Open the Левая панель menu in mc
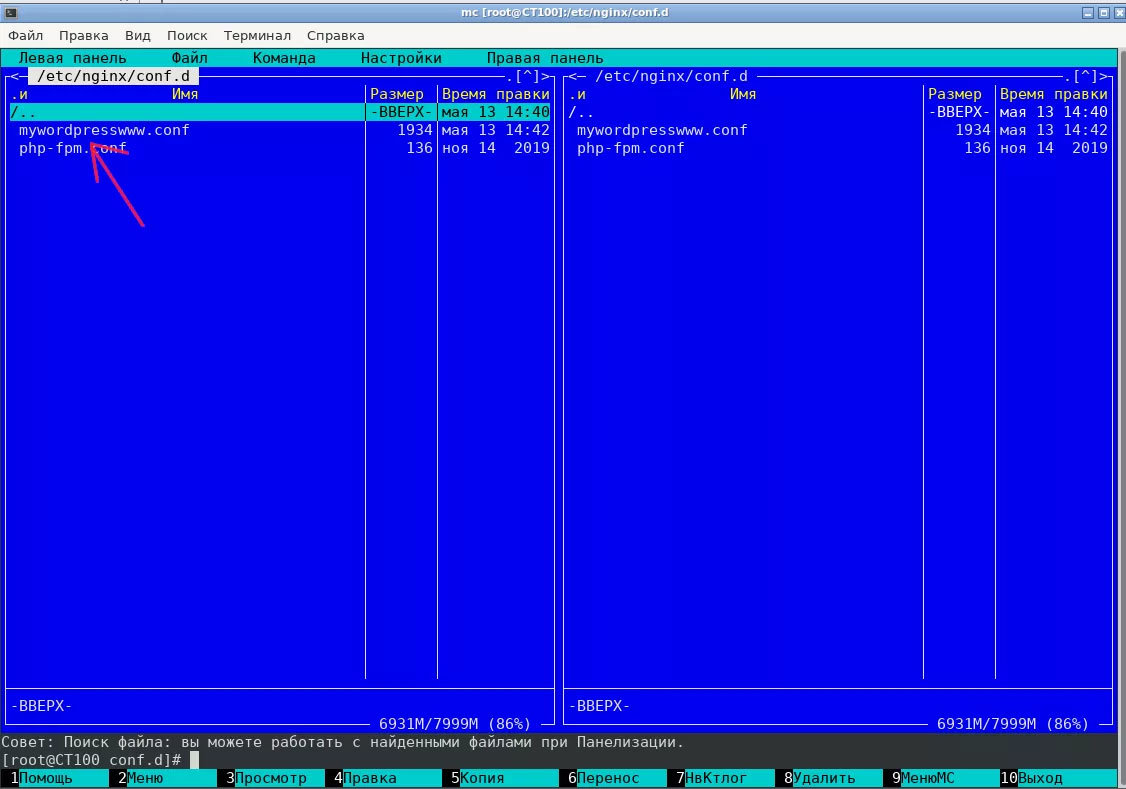Image resolution: width=1126 pixels, height=789 pixels. 72,58
